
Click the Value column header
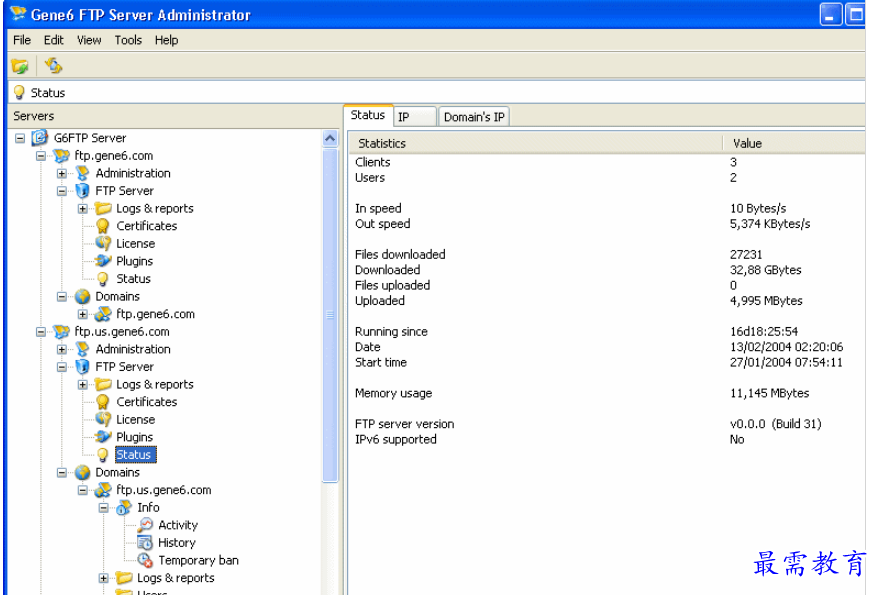click(x=794, y=143)
